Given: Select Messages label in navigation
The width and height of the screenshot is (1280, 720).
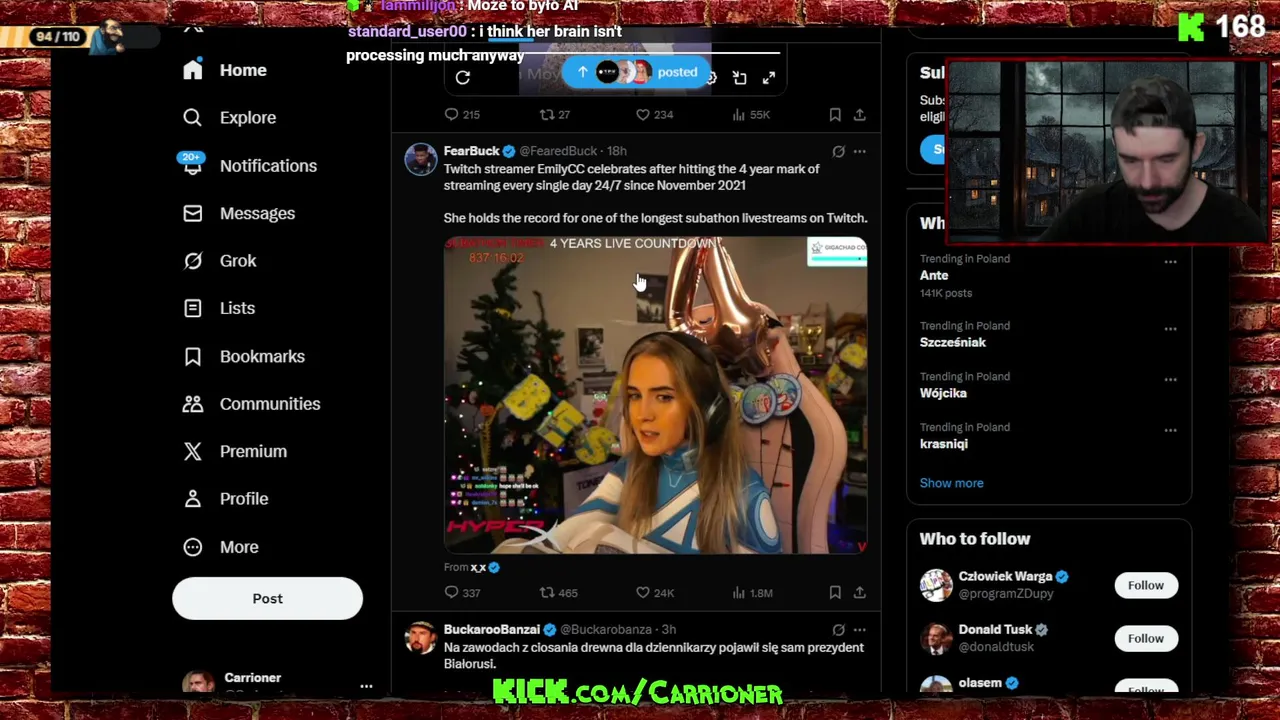Looking at the screenshot, I should (257, 213).
